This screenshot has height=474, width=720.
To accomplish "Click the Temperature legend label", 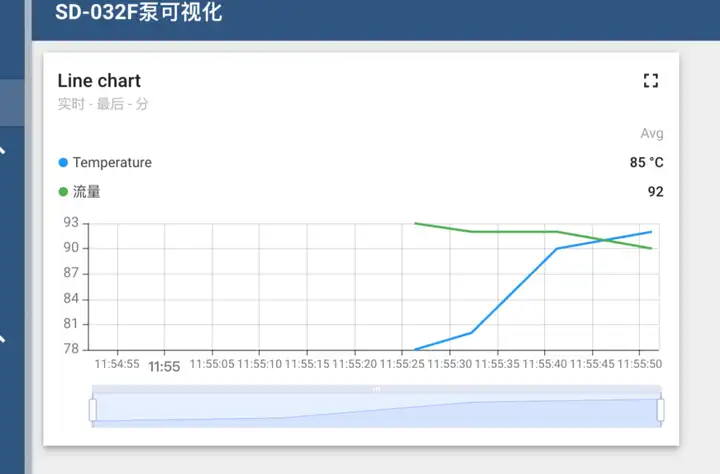I will coord(112,162).
